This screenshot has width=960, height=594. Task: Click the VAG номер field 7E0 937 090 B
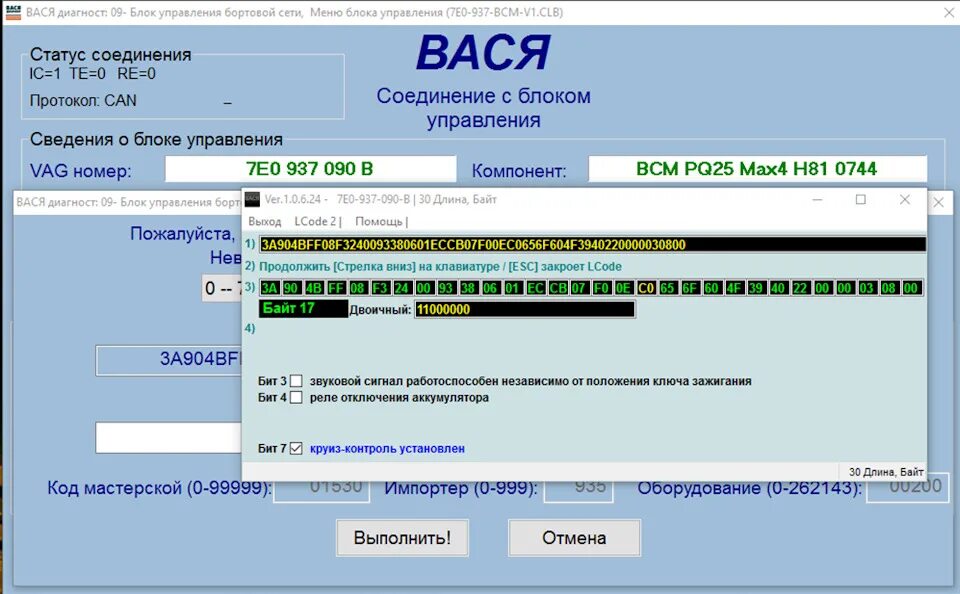coord(310,169)
